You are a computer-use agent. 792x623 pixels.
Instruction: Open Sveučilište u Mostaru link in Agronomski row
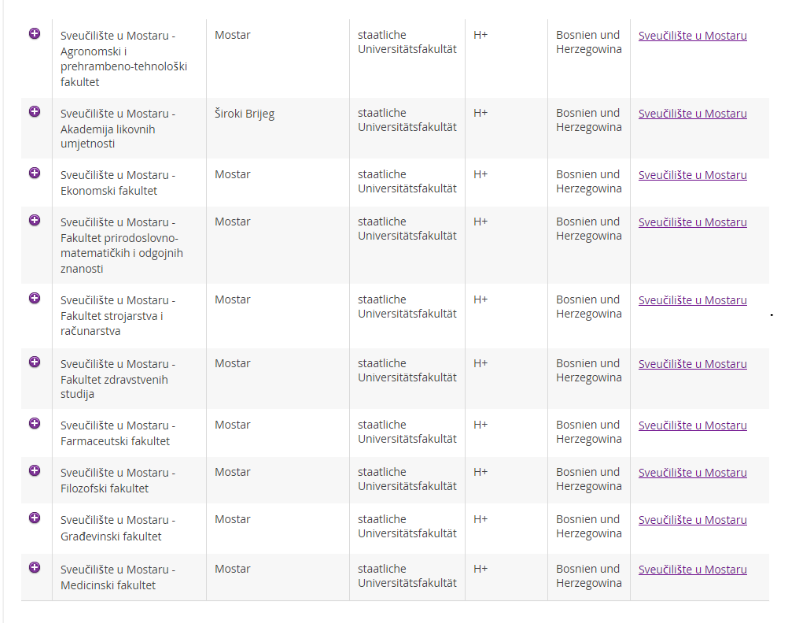click(x=692, y=36)
